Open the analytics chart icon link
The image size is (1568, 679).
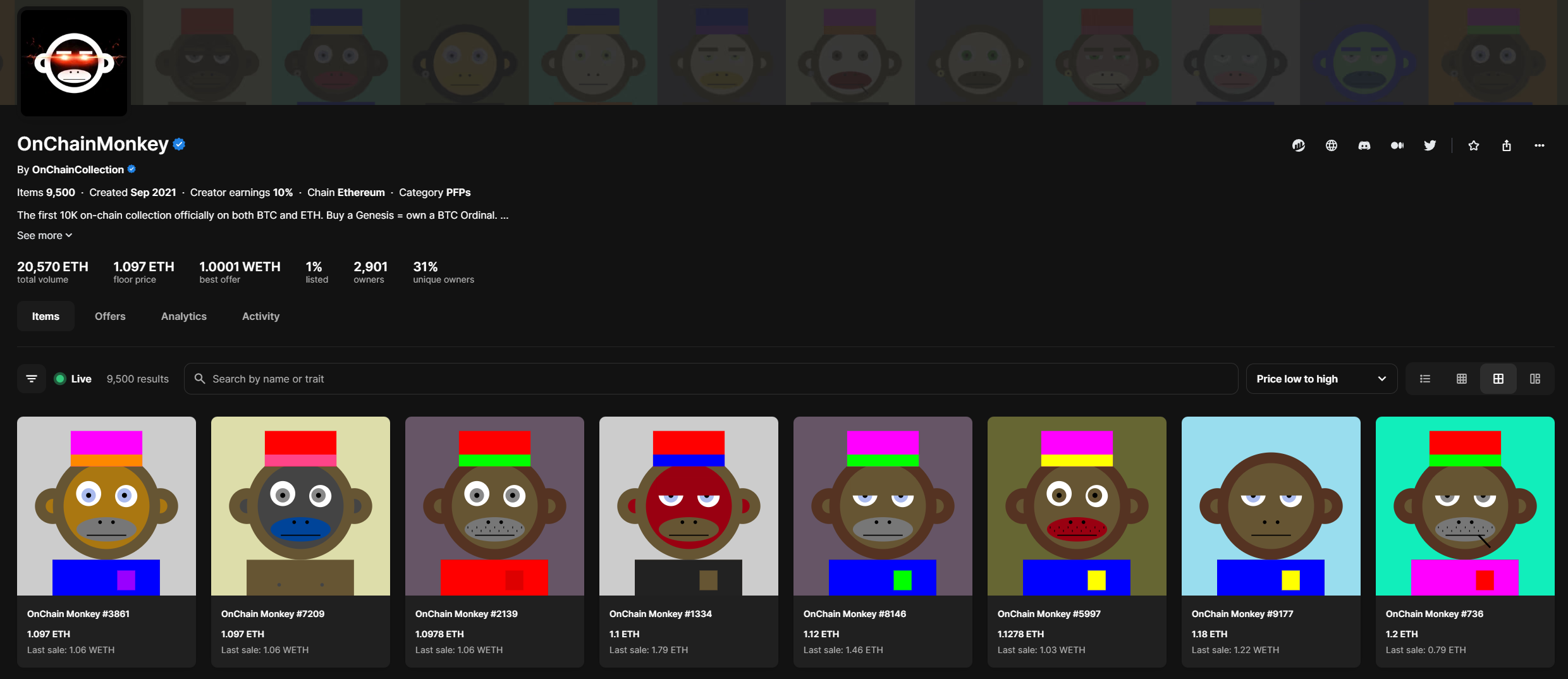pyautogui.click(x=1299, y=145)
